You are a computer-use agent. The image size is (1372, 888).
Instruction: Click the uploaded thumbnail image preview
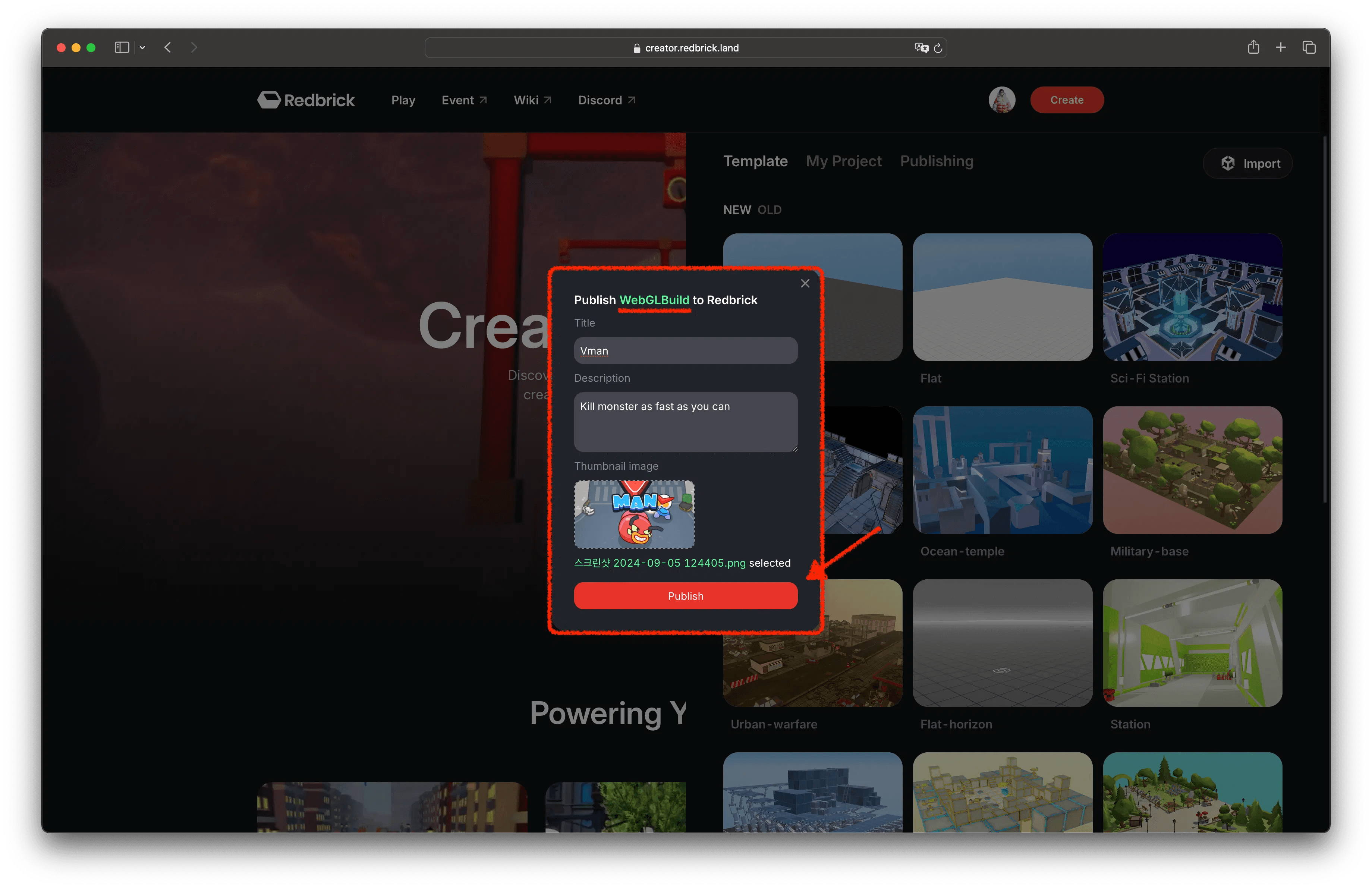pos(634,514)
